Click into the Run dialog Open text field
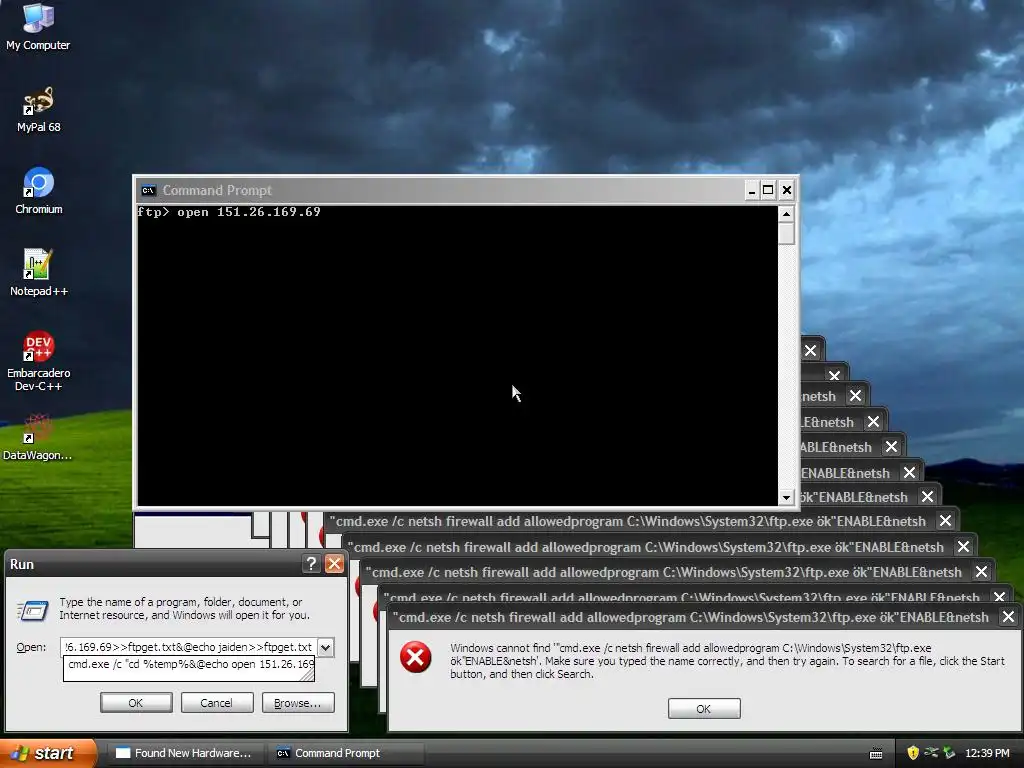 [x=188, y=647]
